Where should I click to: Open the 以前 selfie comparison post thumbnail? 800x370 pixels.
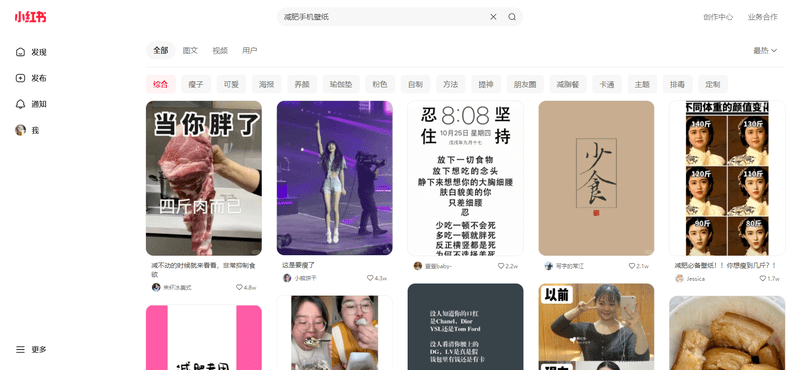tap(596, 327)
